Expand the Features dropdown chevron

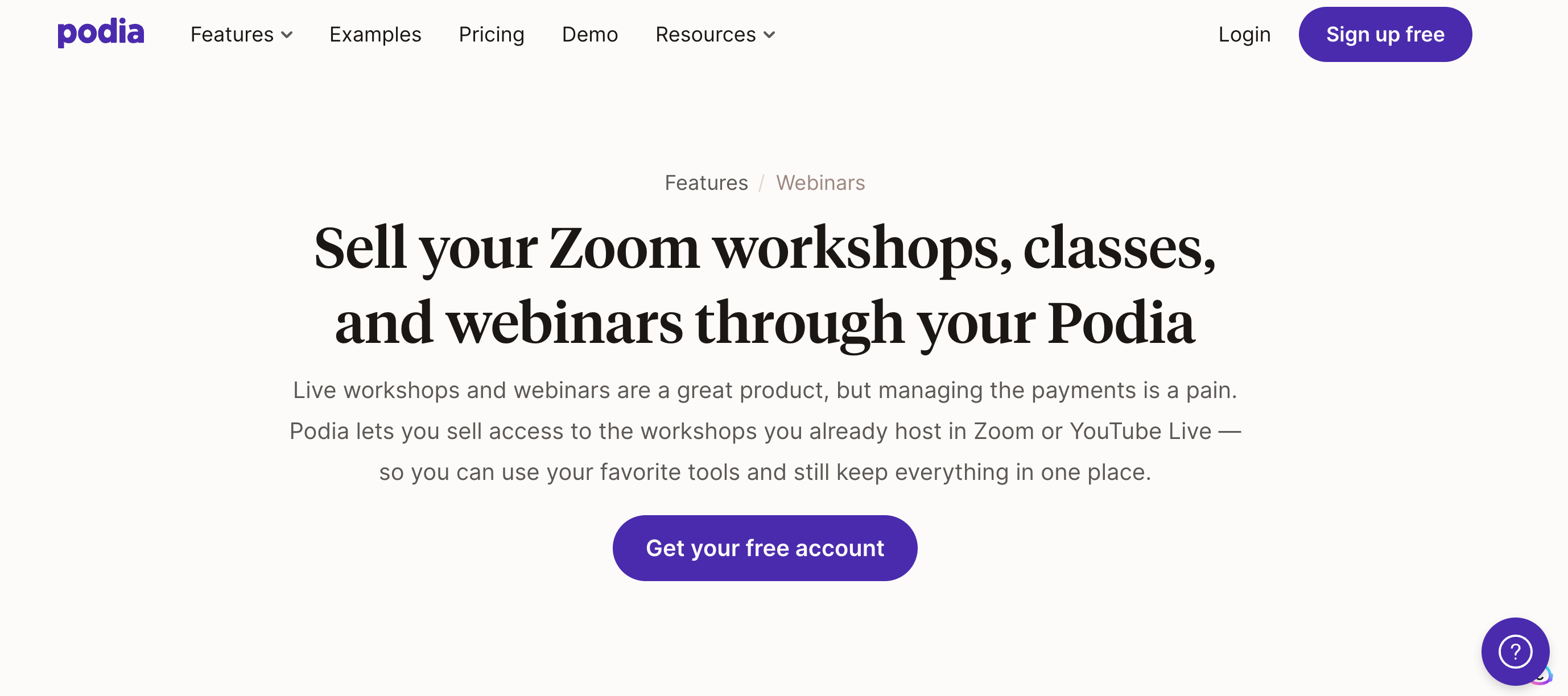point(288,35)
